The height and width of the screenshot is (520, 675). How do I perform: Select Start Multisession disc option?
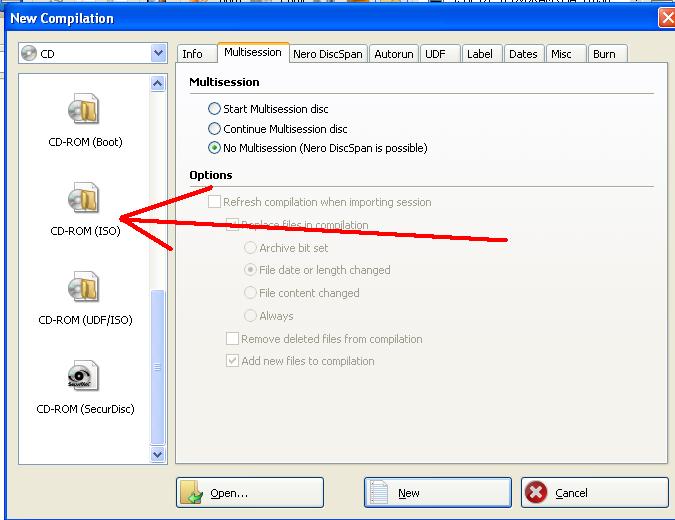(x=214, y=109)
